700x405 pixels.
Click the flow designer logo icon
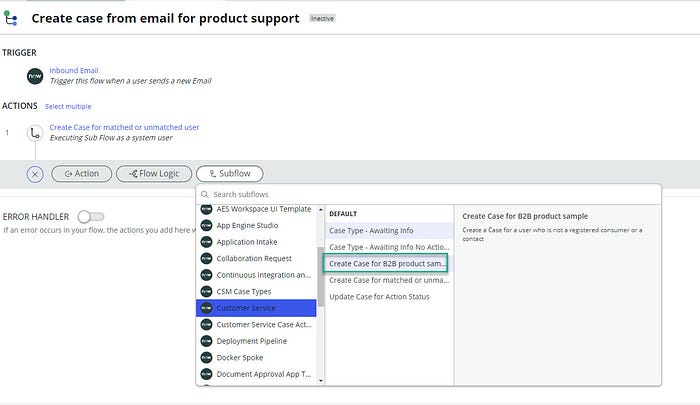click(11, 18)
